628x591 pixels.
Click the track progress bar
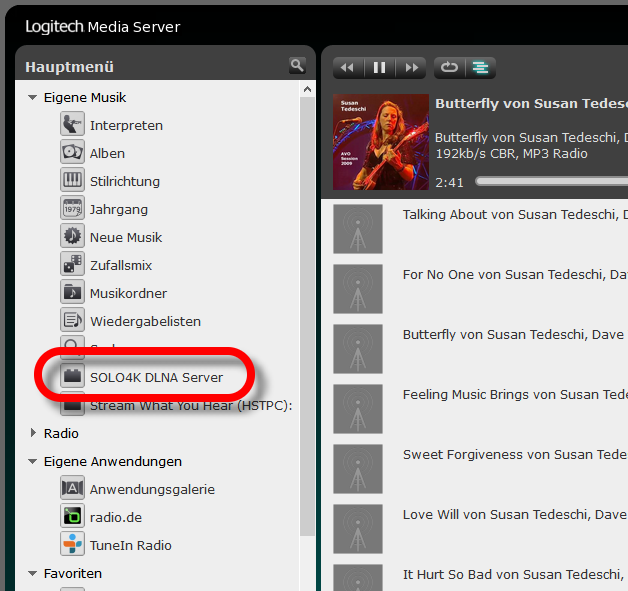click(x=550, y=182)
